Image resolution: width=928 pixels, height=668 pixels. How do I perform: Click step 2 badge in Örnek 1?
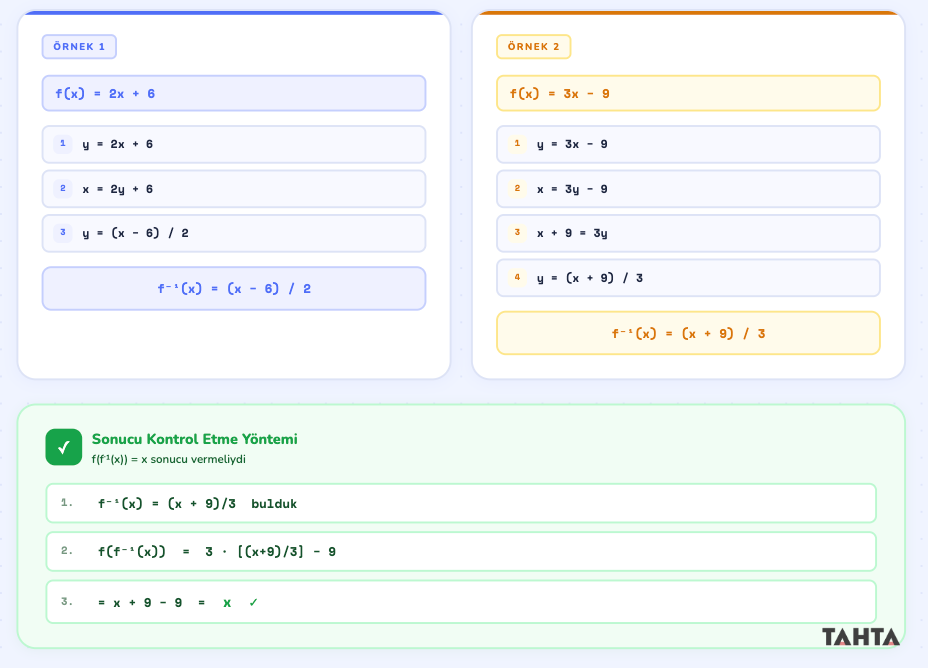coord(63,189)
